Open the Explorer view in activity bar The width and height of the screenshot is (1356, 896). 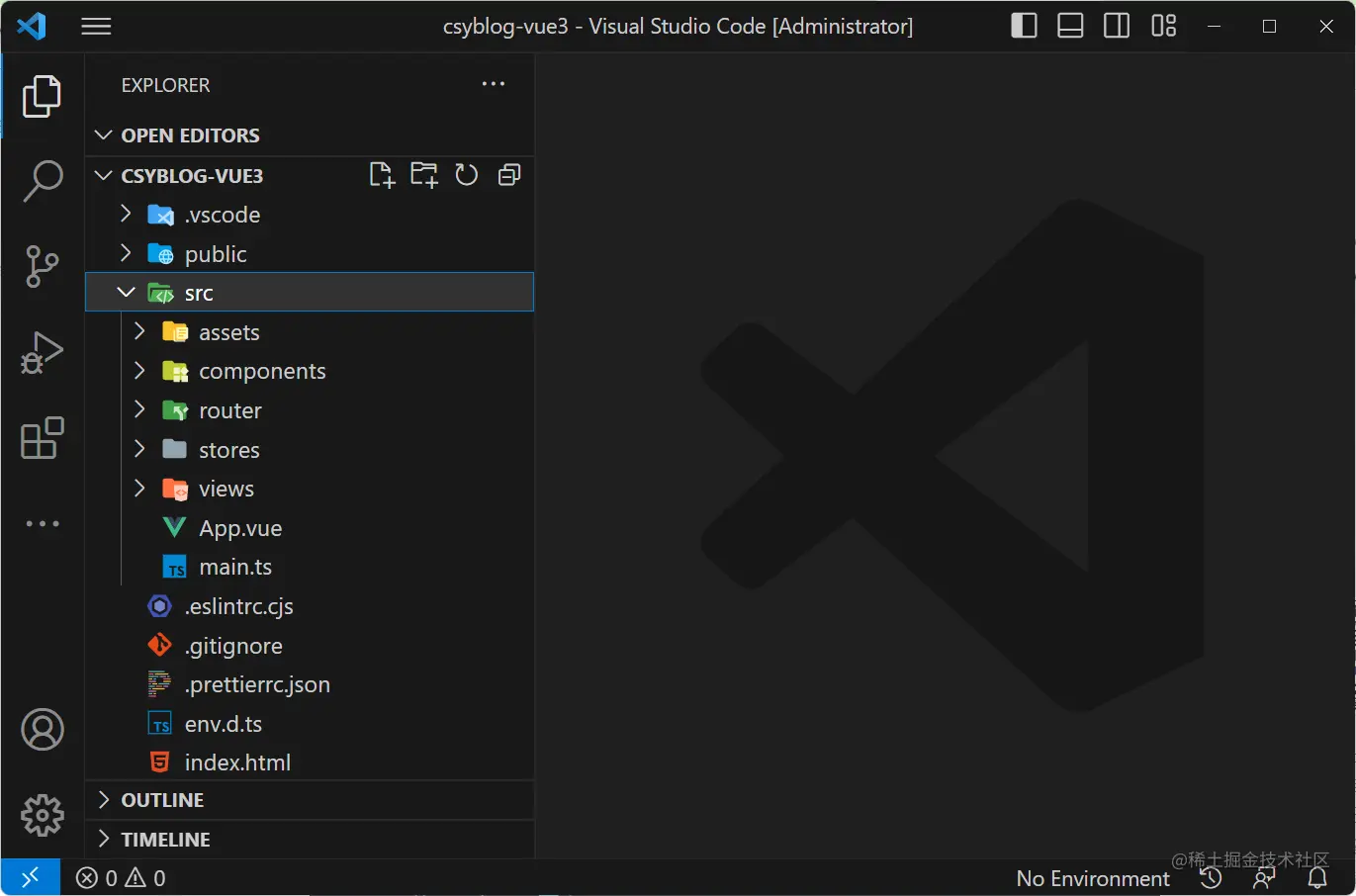point(42,96)
